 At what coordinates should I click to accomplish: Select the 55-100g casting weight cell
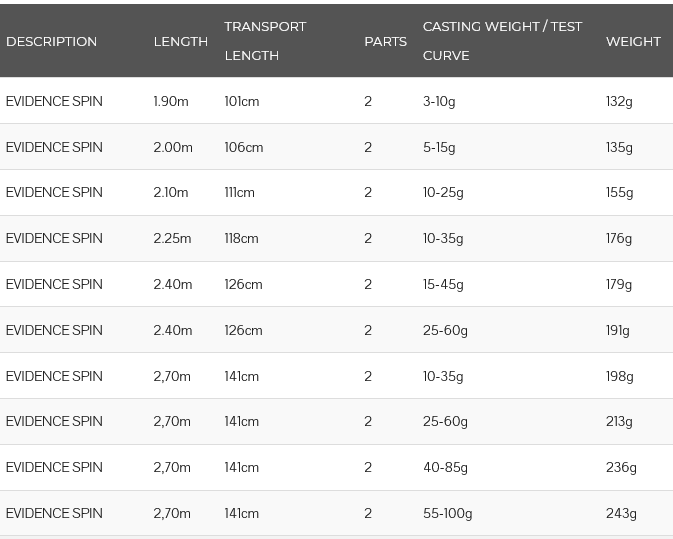tap(447, 513)
